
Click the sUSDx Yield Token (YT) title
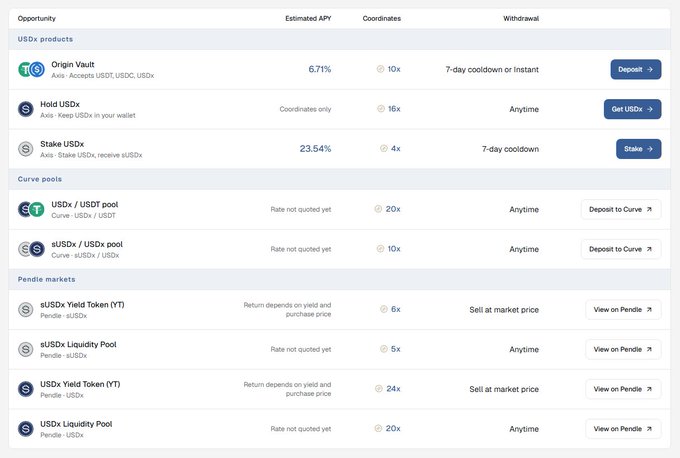(82, 305)
